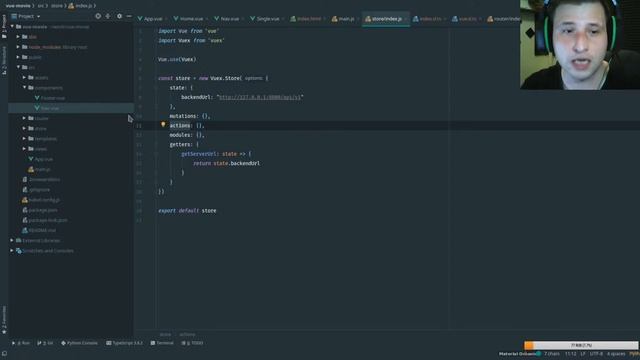Screen dimensions: 640x360
Task: Open the Python Console tool window
Action: click(80, 343)
